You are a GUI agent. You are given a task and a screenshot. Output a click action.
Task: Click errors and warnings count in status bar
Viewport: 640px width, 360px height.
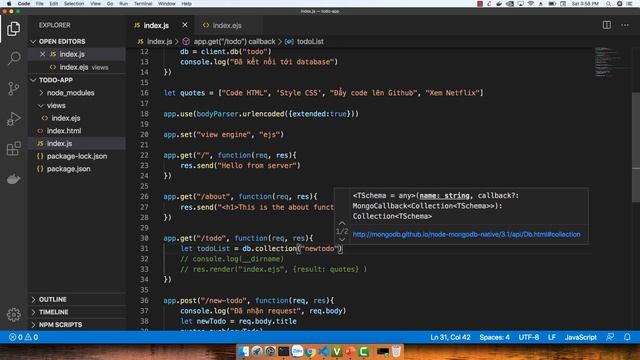pos(24,337)
